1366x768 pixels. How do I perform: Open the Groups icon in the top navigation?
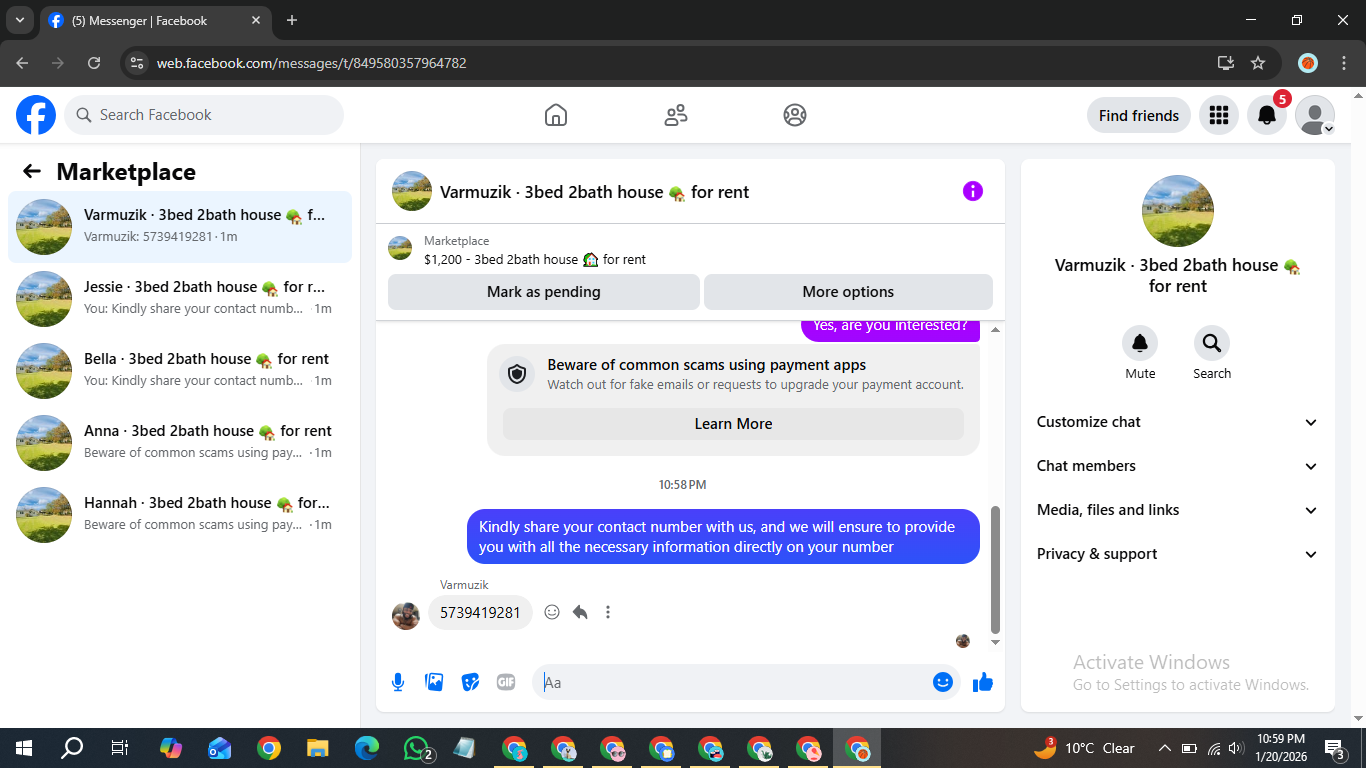795,116
